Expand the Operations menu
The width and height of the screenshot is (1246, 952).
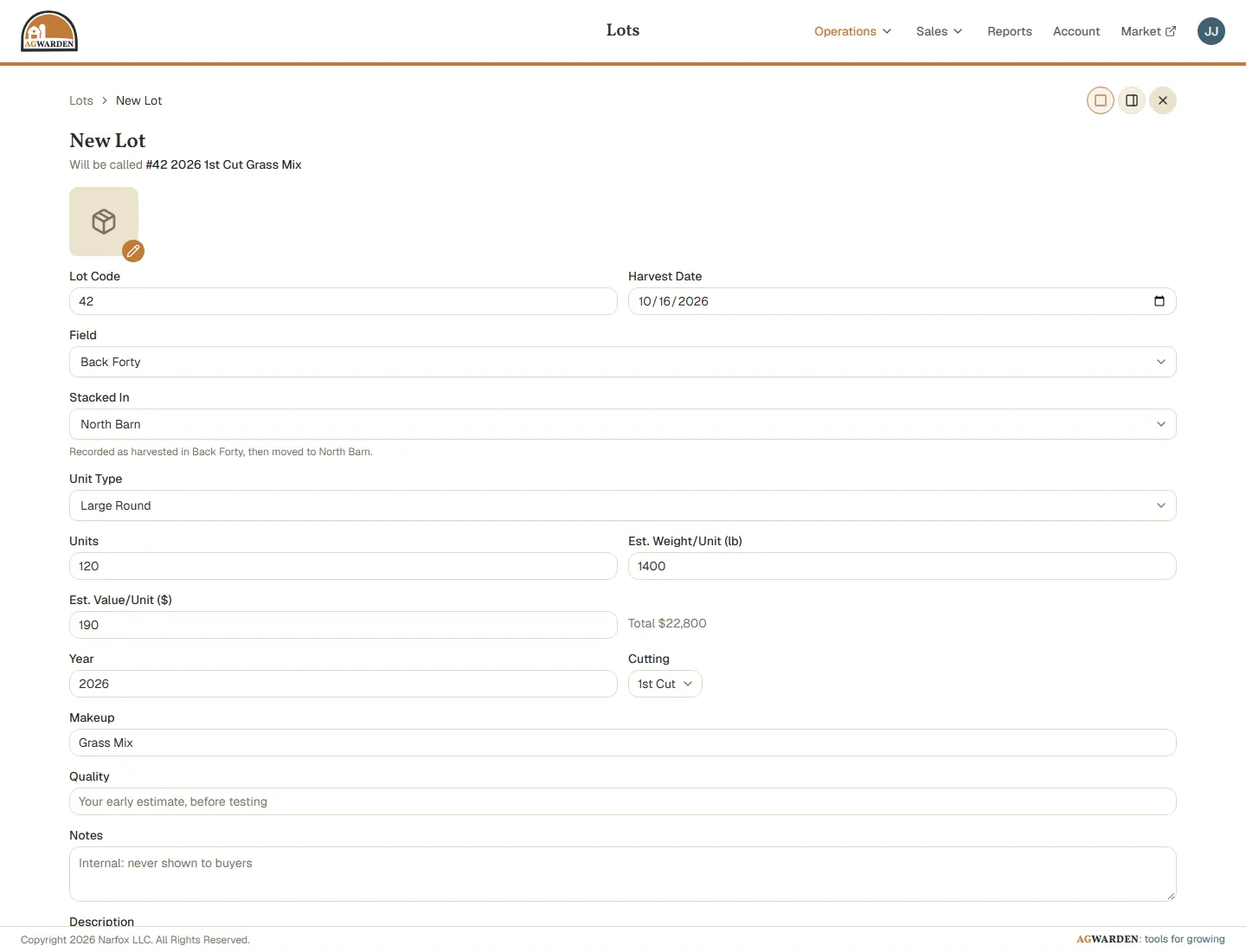coord(852,31)
